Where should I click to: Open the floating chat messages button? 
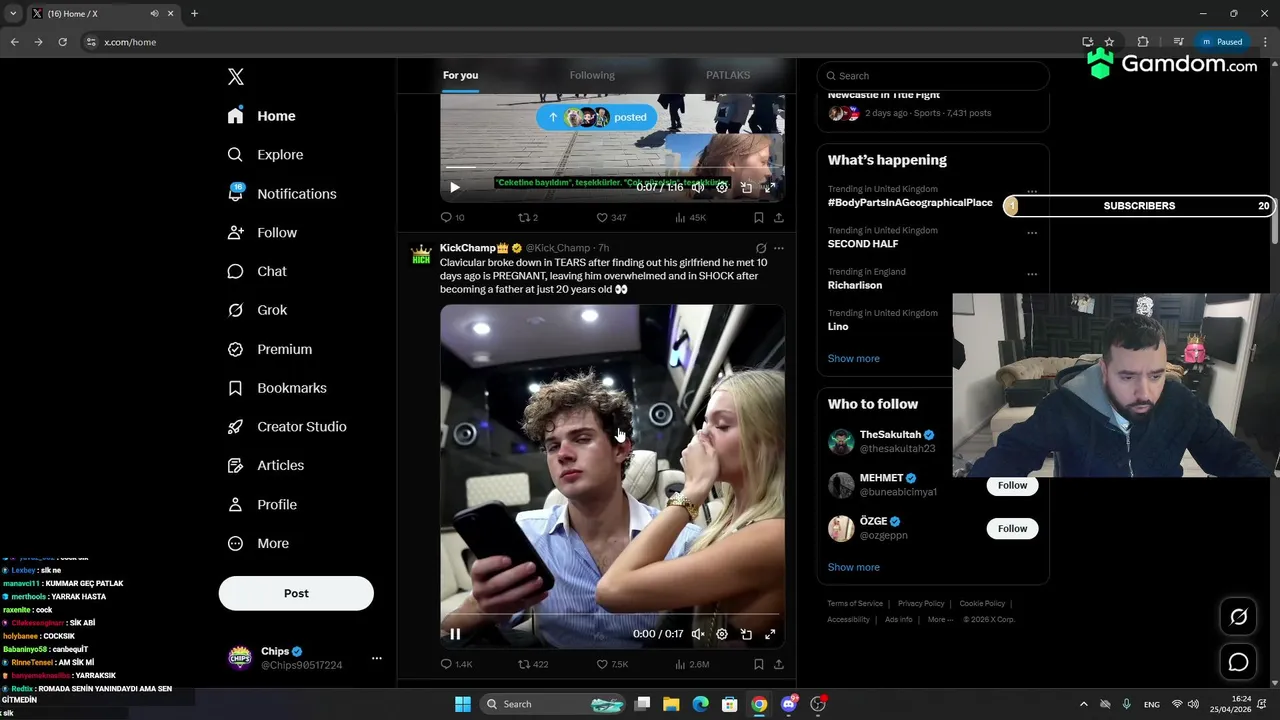tap(1238, 662)
